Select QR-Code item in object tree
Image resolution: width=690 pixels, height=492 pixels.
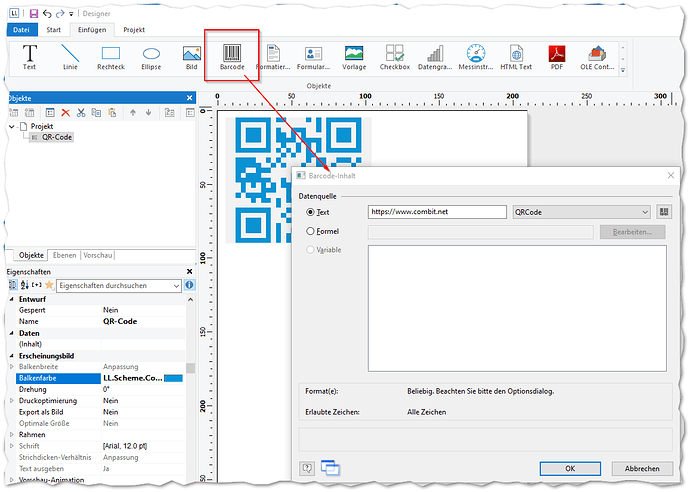pyautogui.click(x=57, y=137)
